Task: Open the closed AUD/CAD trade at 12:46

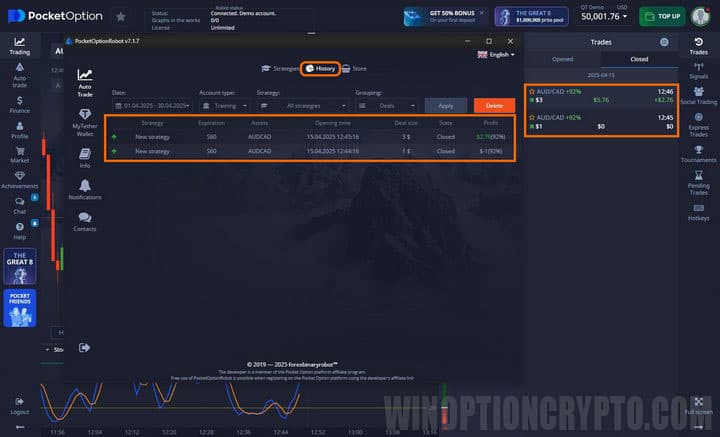Action: (601, 95)
